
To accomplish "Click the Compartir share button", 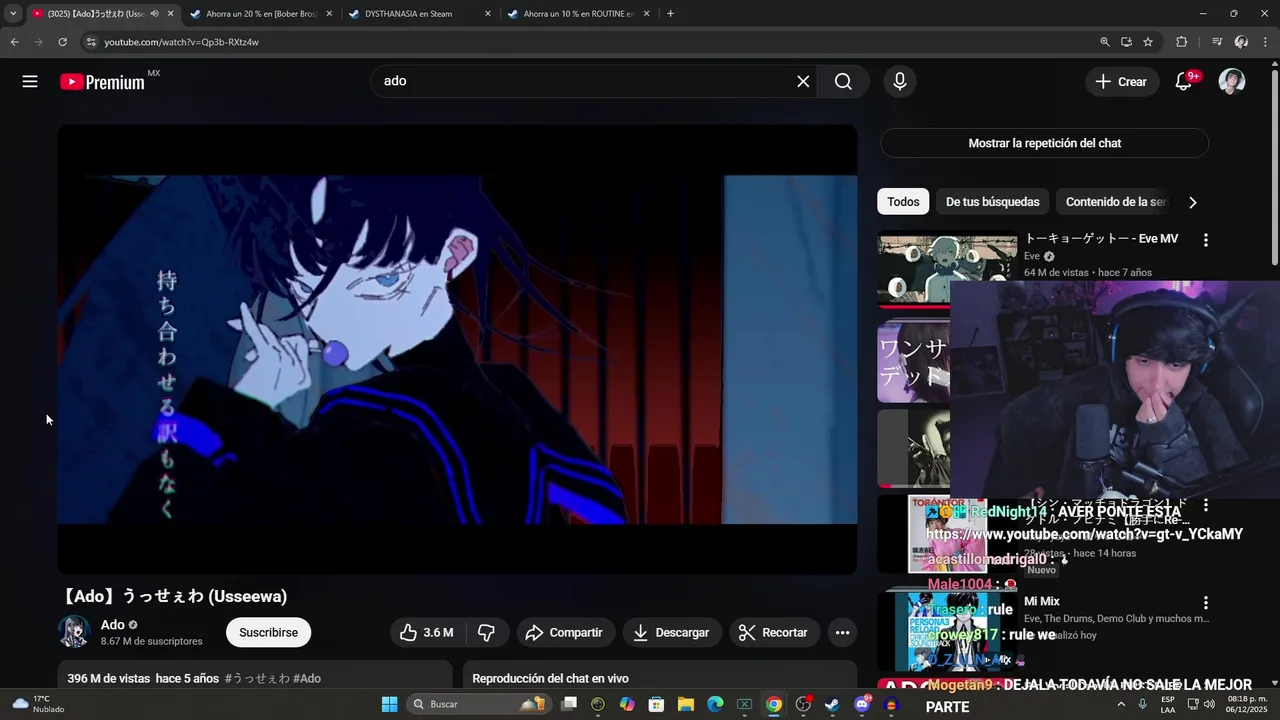I will pos(565,632).
